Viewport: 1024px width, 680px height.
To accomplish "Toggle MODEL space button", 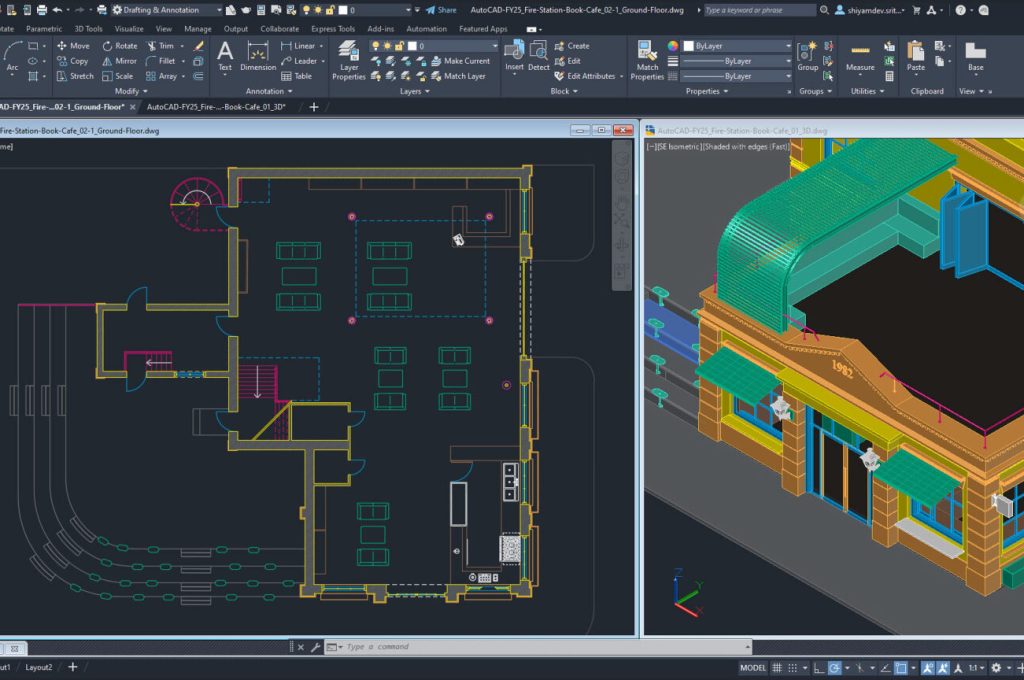I will [x=752, y=668].
